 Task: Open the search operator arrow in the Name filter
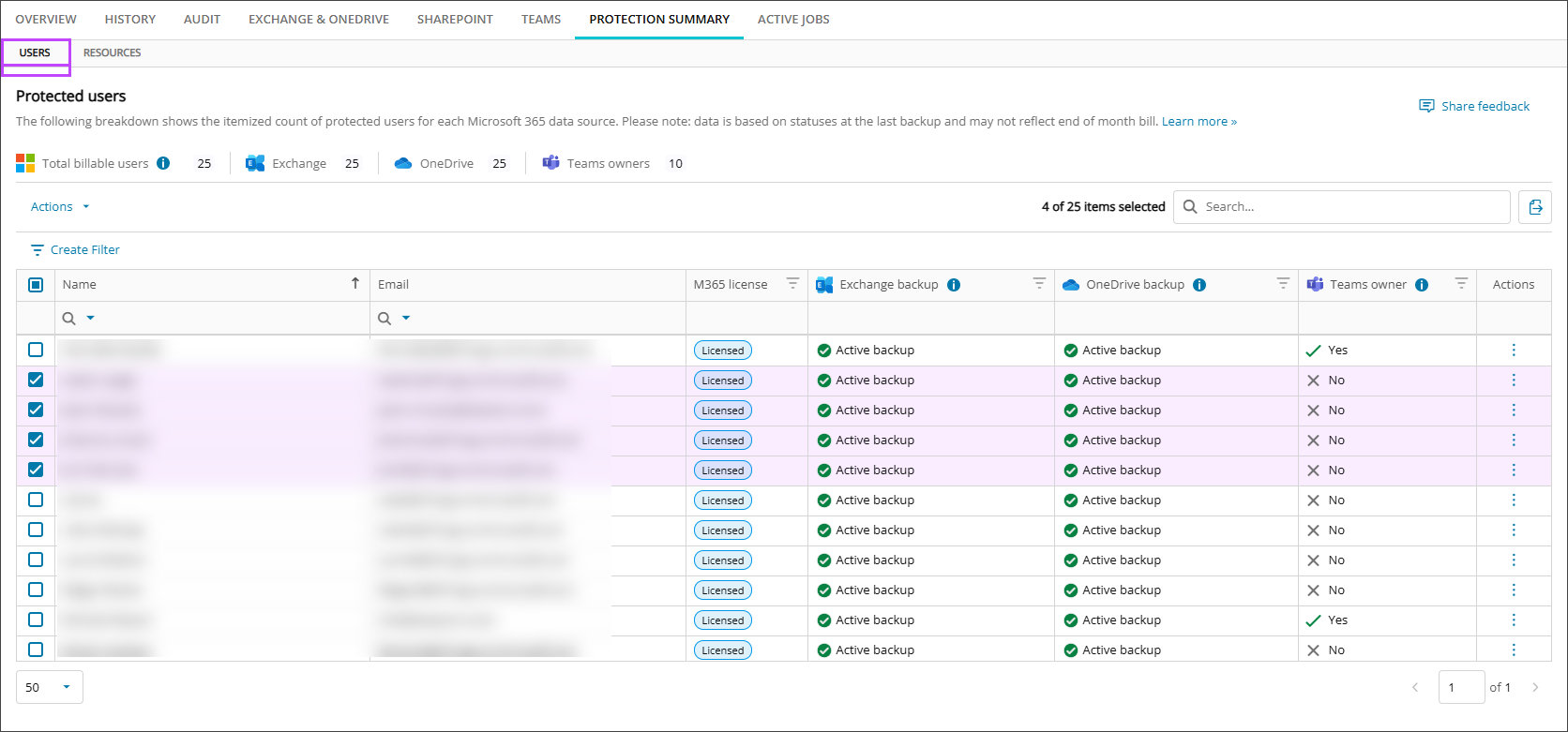point(91,319)
